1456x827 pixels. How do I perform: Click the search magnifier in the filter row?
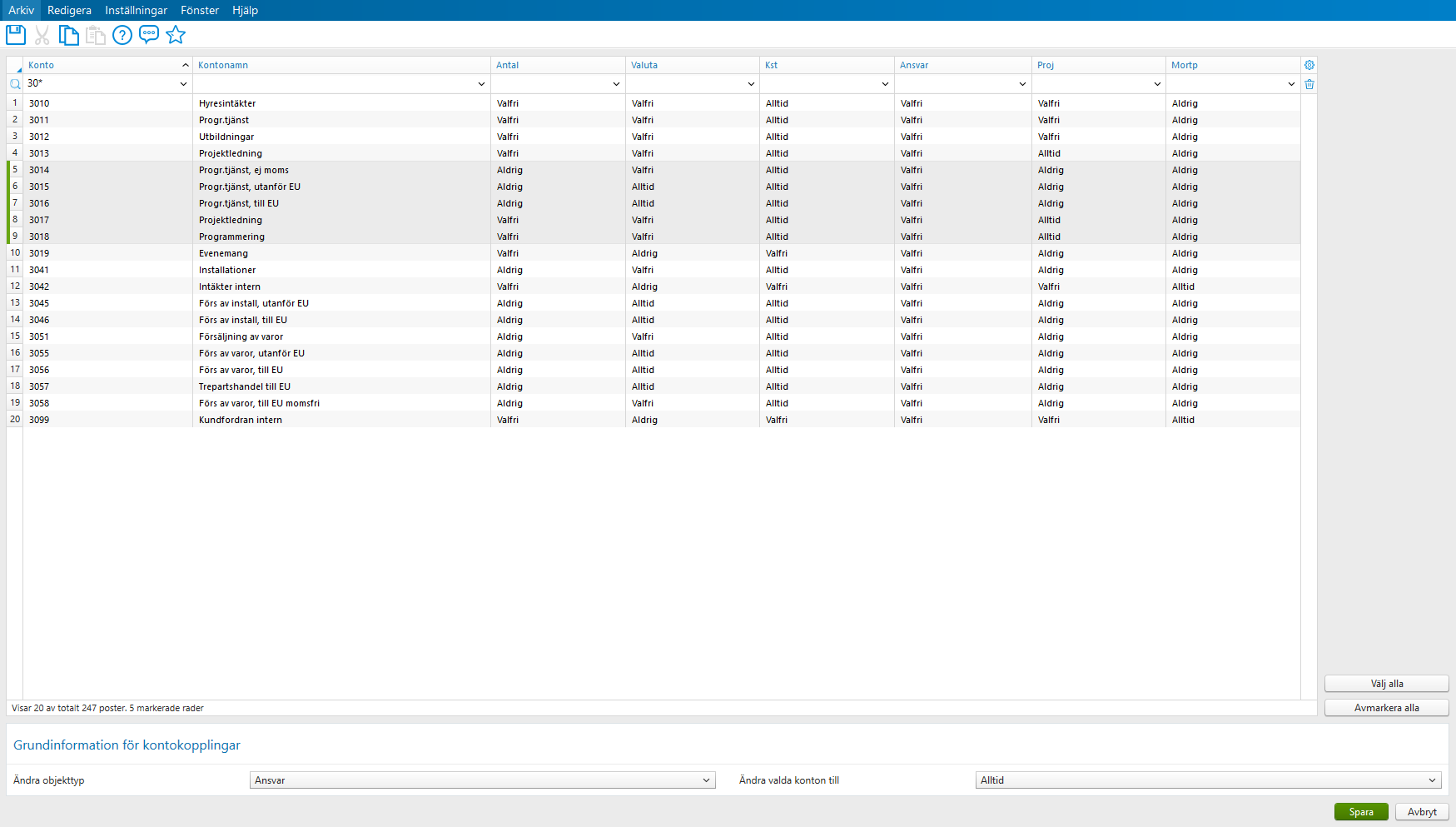[x=14, y=83]
